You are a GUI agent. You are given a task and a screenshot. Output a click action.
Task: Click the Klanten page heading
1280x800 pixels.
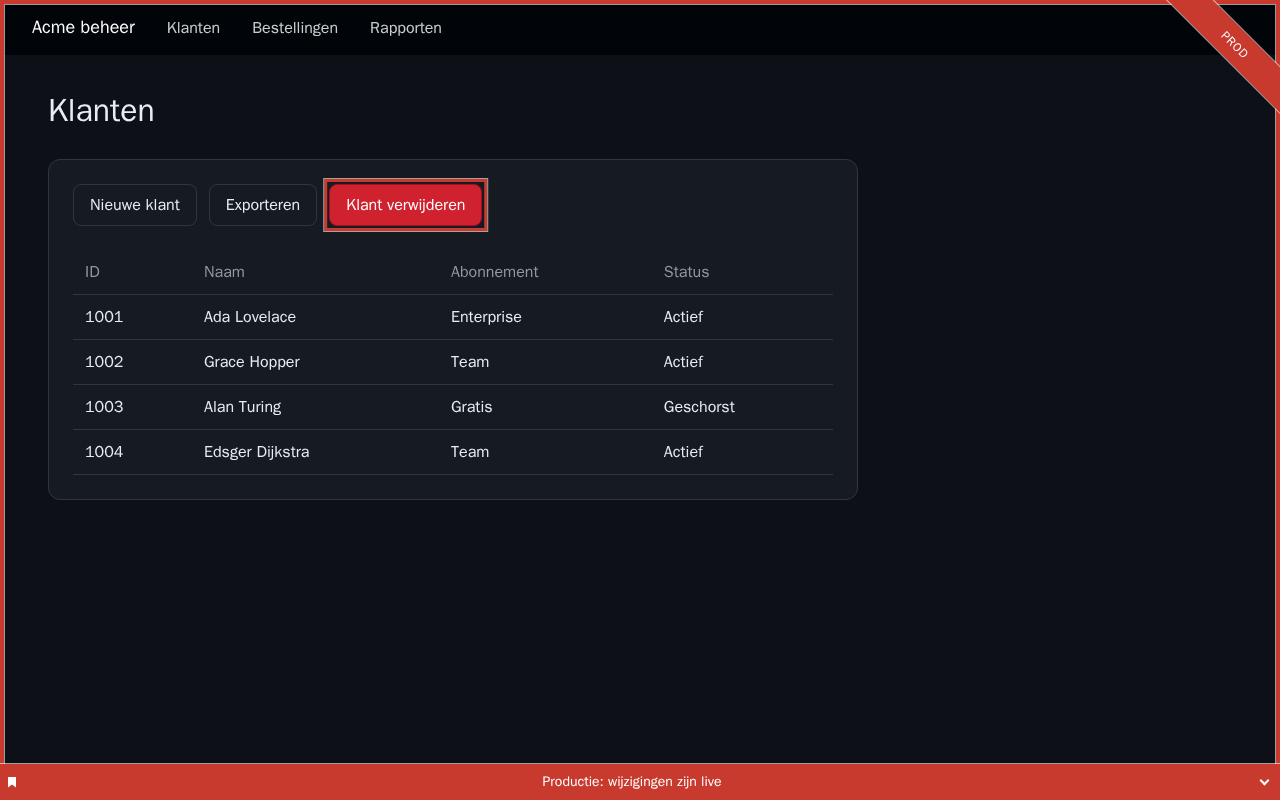pyautogui.click(x=101, y=111)
